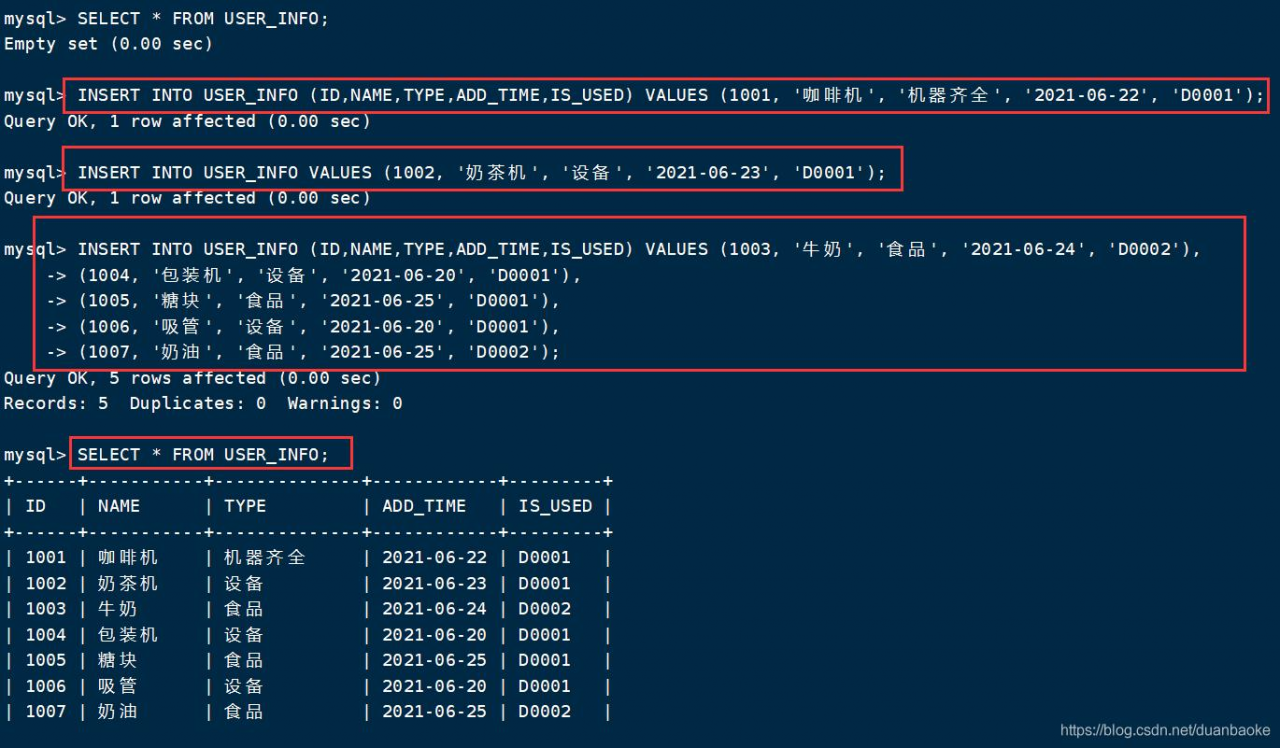Click the IS_USED column header
Screen dimensions: 1280x748
pos(555,507)
